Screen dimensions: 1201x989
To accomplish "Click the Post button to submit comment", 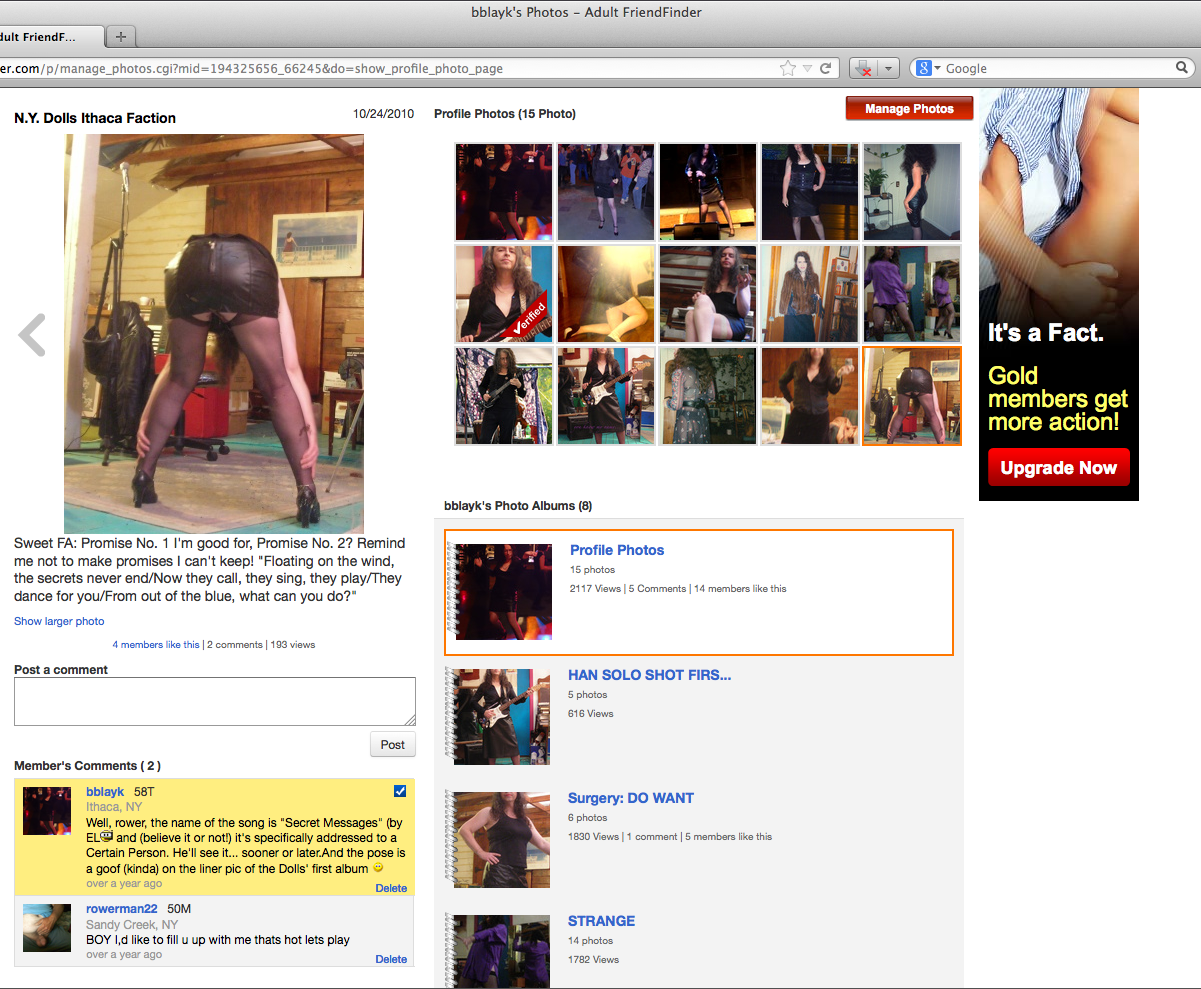I will tap(392, 744).
